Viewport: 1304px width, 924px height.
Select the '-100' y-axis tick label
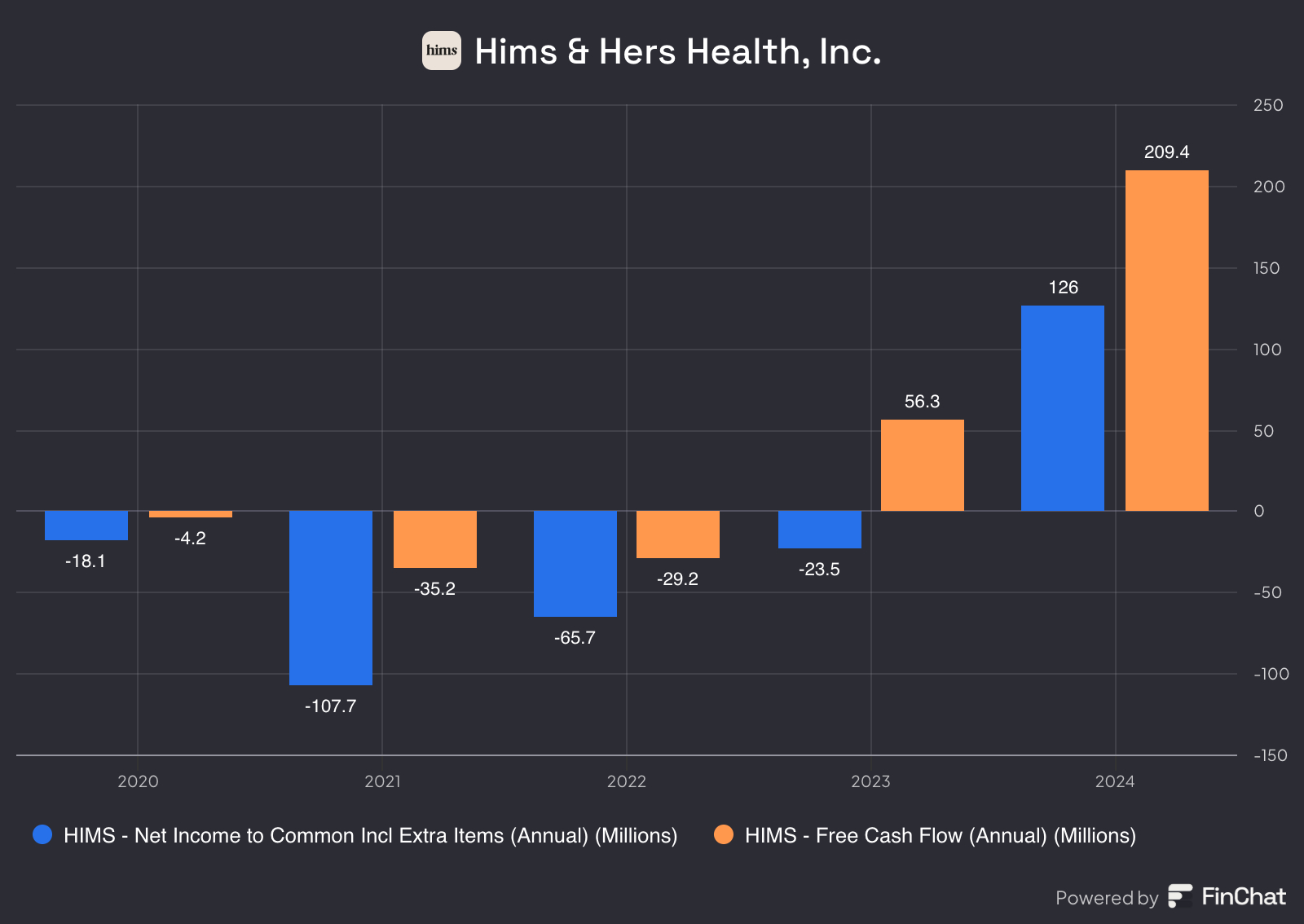pos(1271,674)
